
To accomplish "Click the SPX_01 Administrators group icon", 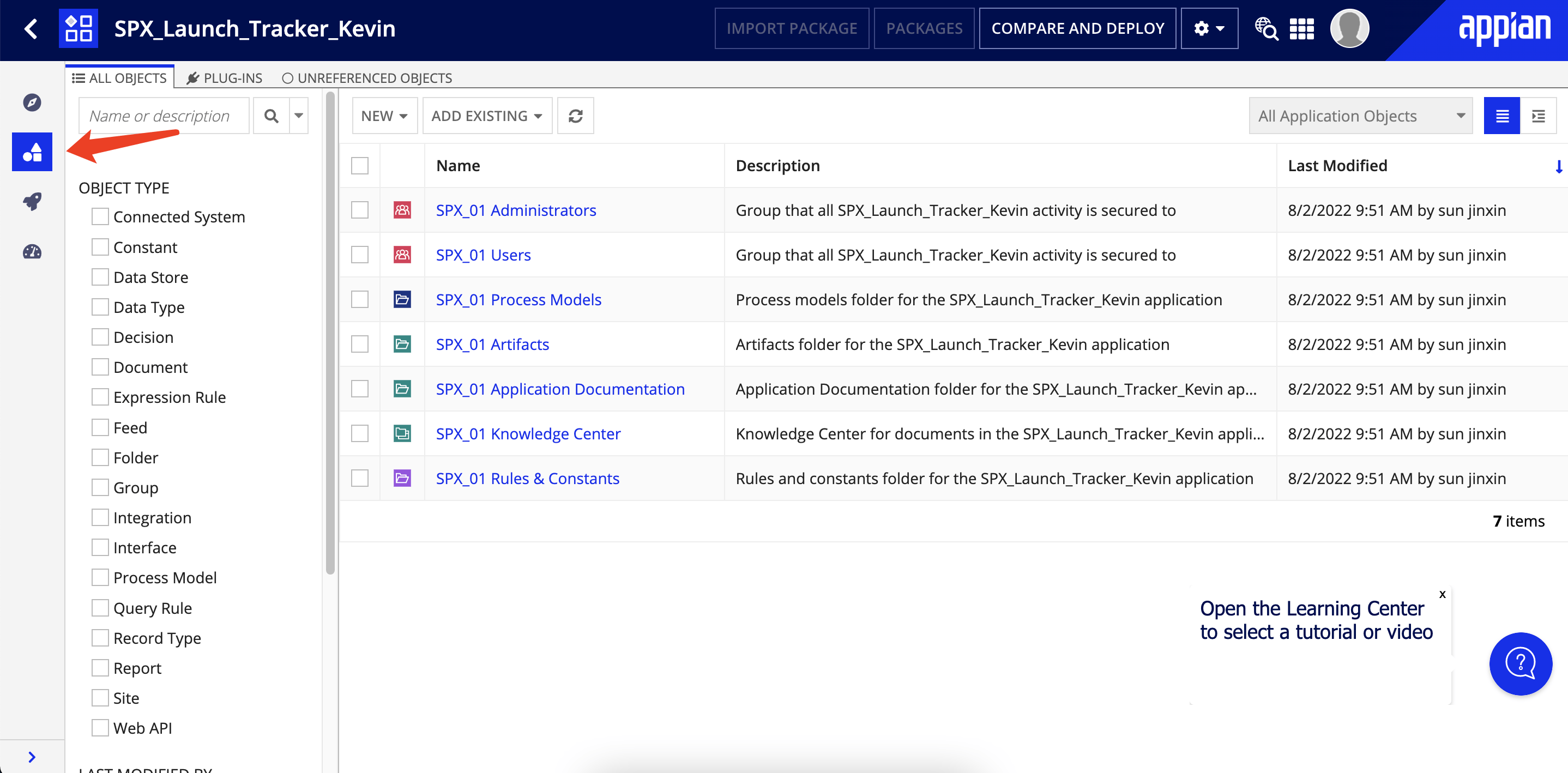I will point(402,210).
